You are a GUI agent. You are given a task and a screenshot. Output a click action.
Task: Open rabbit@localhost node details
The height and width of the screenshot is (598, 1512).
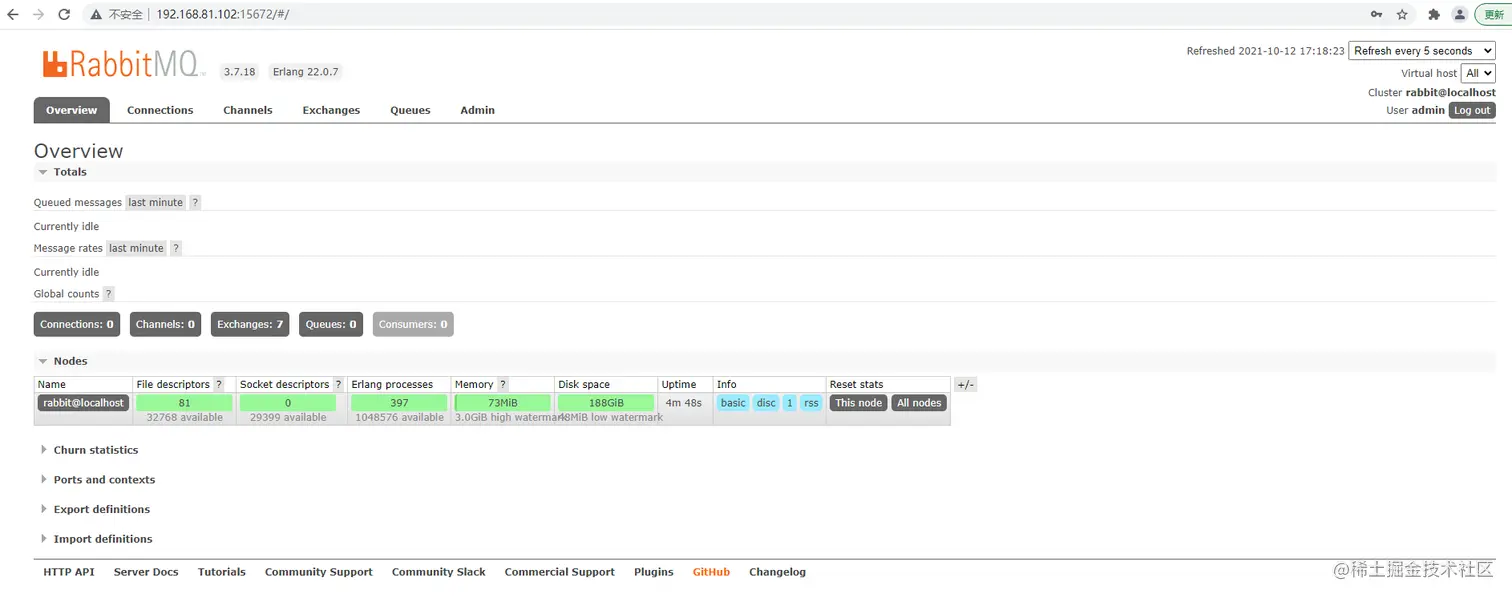(83, 403)
